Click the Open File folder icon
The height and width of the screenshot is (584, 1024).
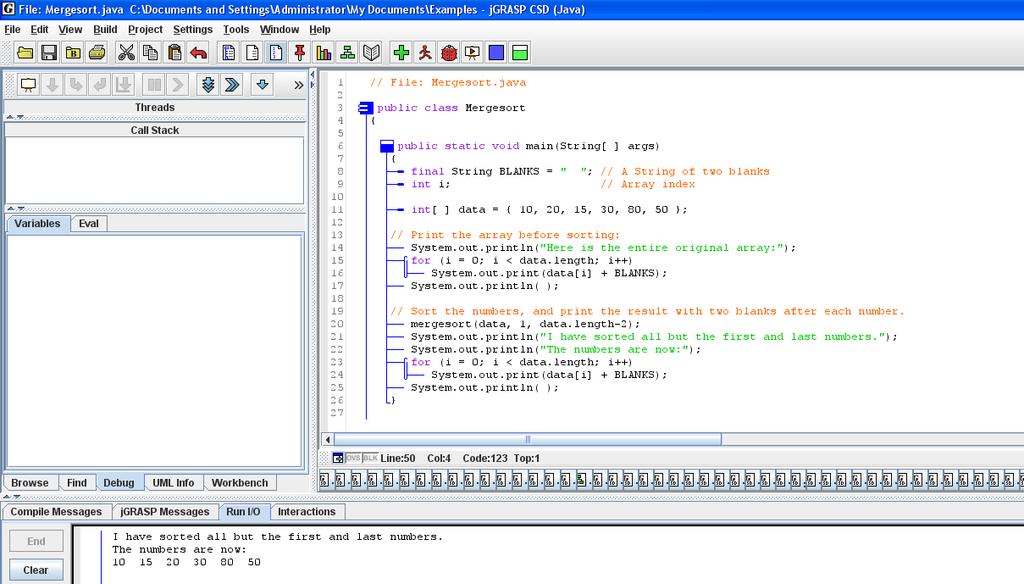click(x=25, y=52)
